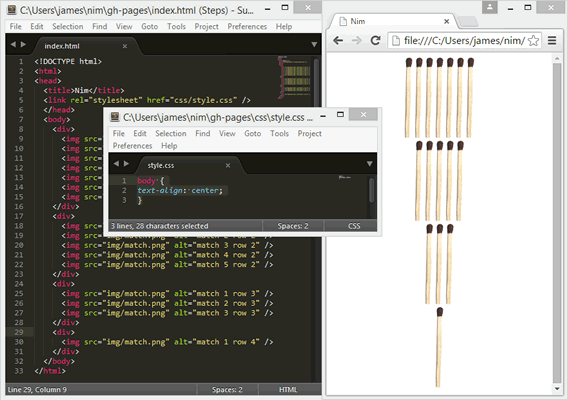Open tab list dropdown in index.html window
The height and width of the screenshot is (400, 568).
314,45
